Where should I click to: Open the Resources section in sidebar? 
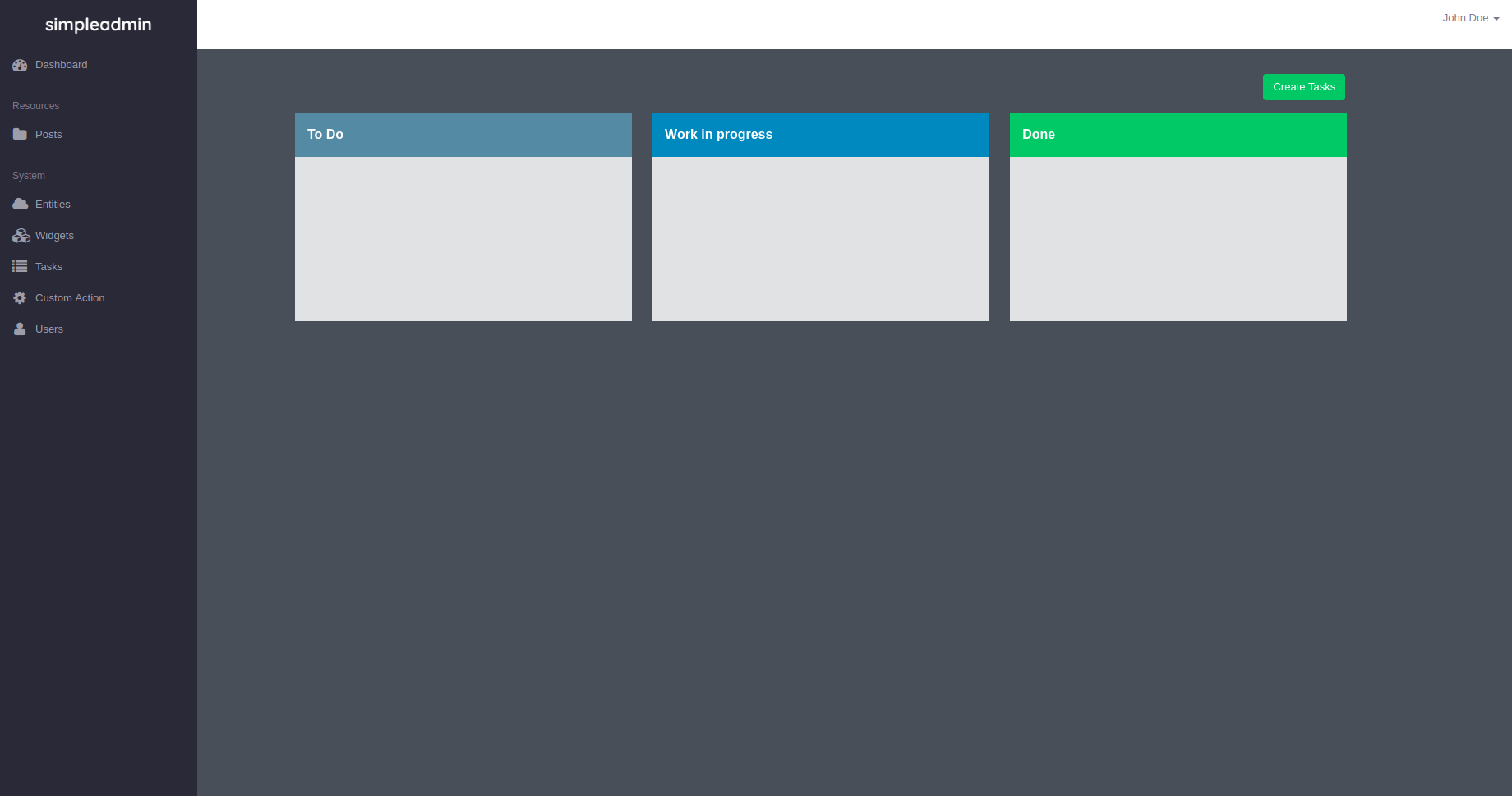[x=35, y=105]
